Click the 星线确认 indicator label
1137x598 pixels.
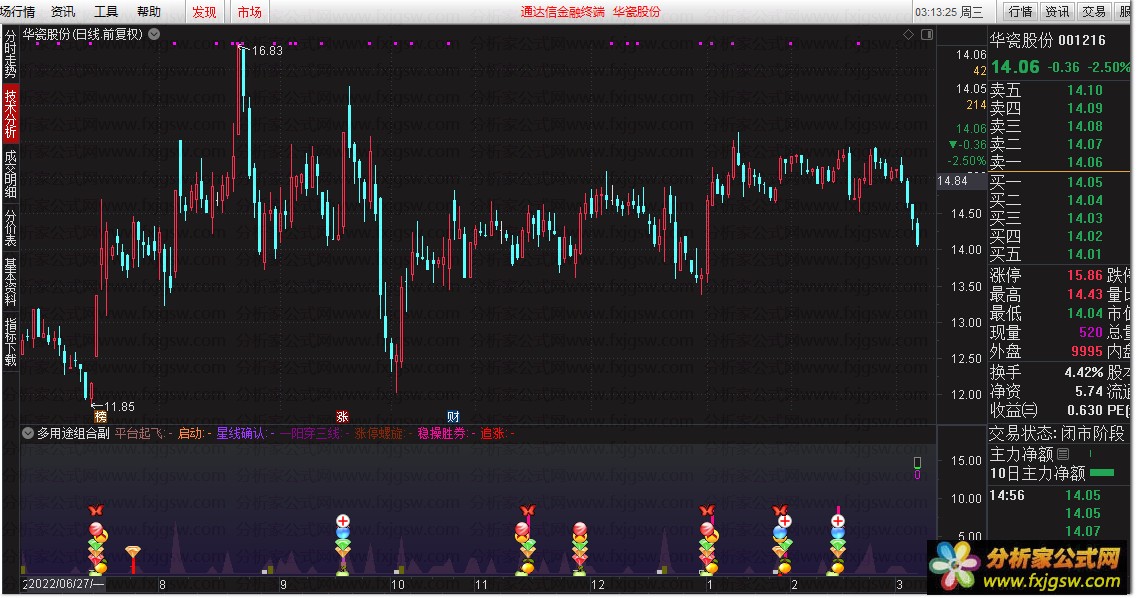click(x=241, y=433)
